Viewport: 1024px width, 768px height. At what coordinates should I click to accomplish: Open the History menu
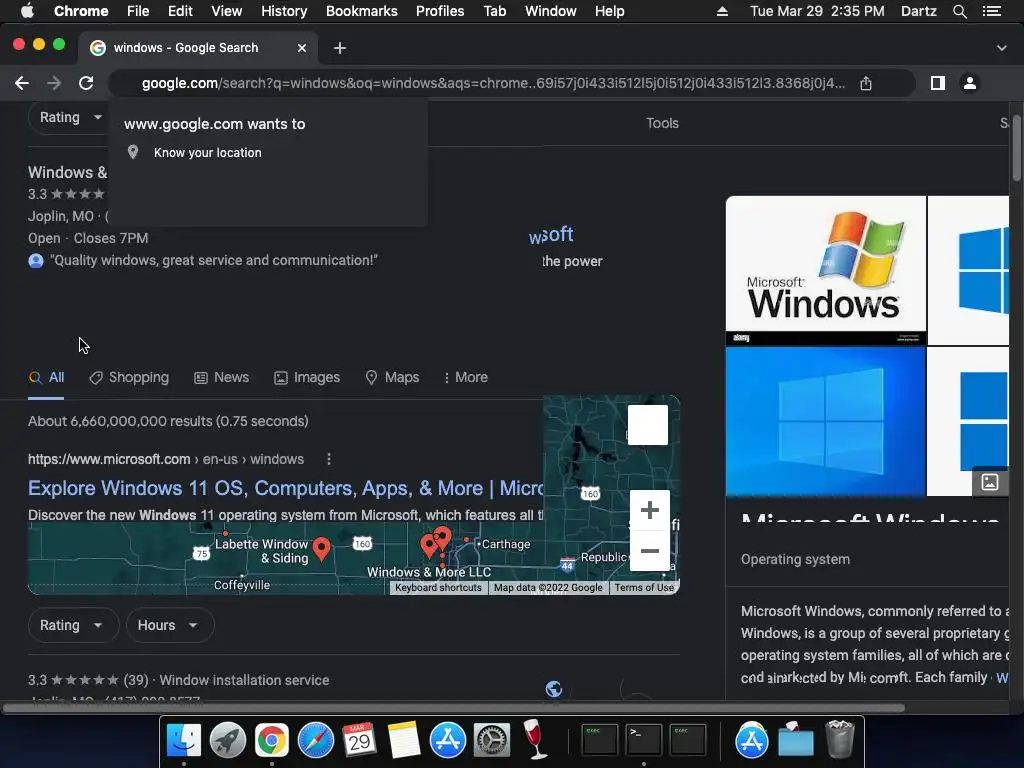coord(284,11)
